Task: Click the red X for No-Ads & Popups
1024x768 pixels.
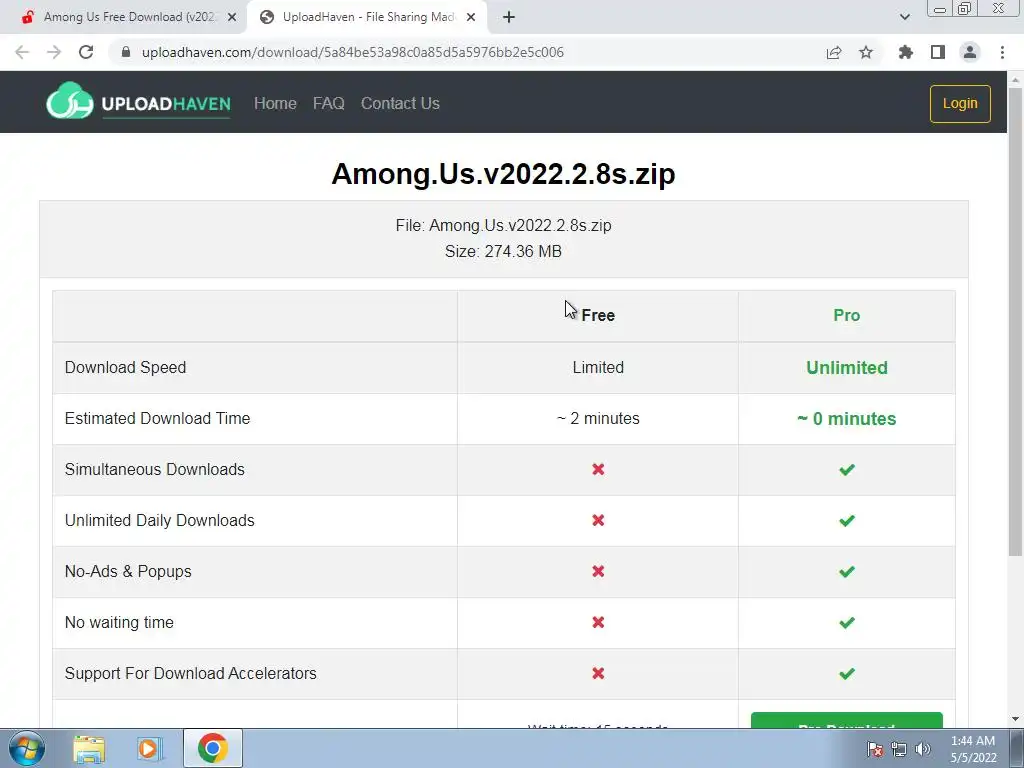Action: (x=598, y=571)
